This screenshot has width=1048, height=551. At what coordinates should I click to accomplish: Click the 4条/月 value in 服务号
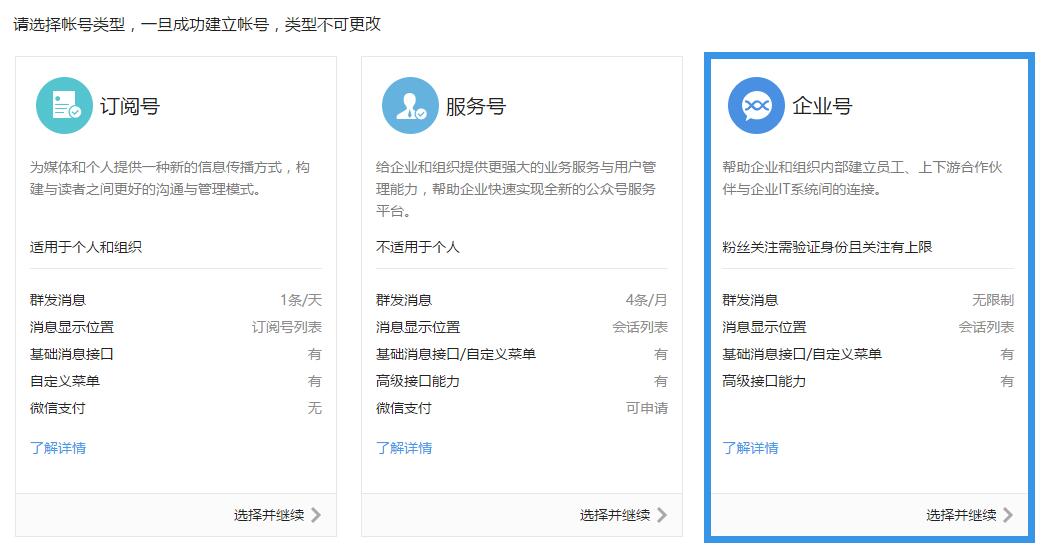click(646, 300)
